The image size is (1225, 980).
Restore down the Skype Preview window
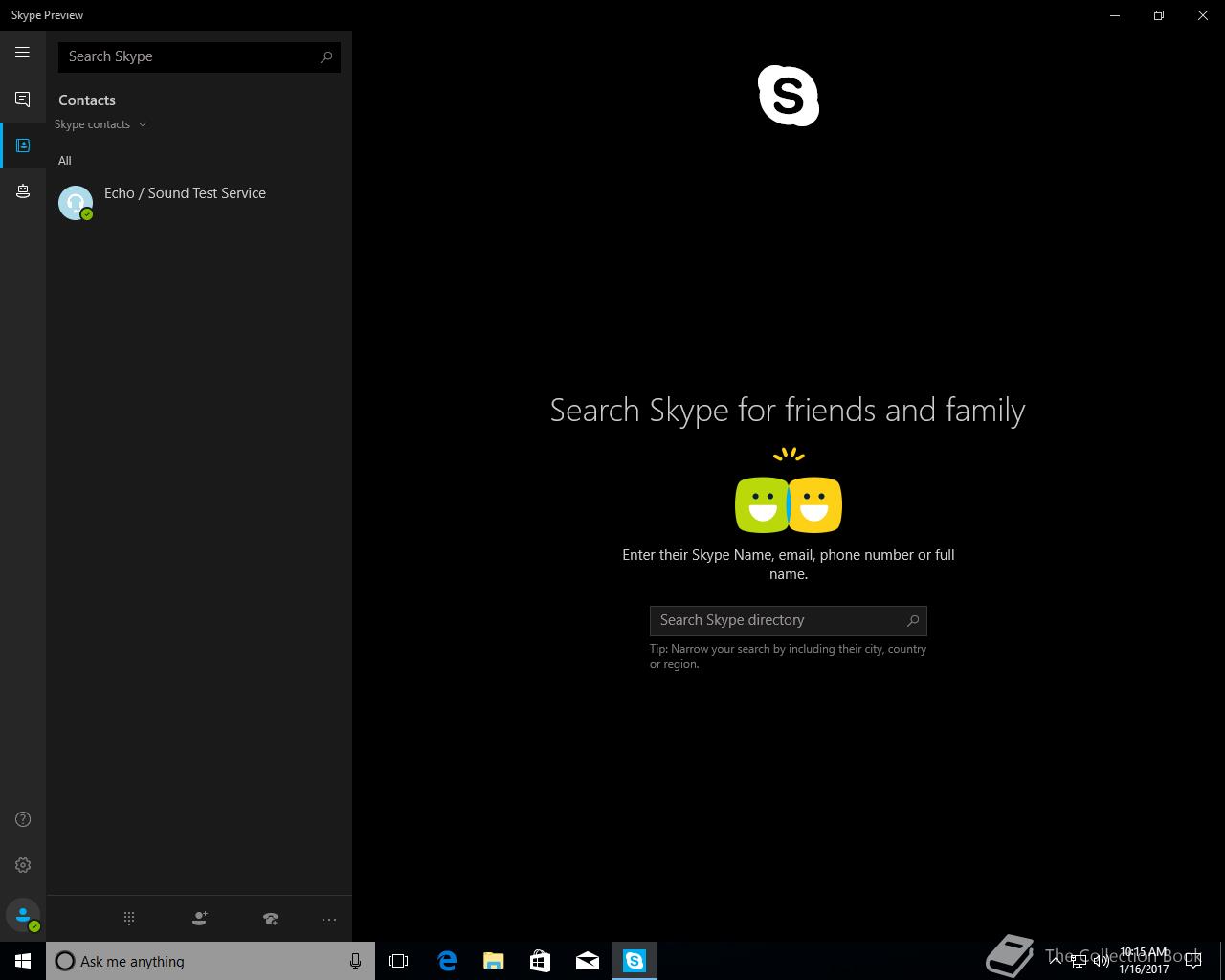1159,15
